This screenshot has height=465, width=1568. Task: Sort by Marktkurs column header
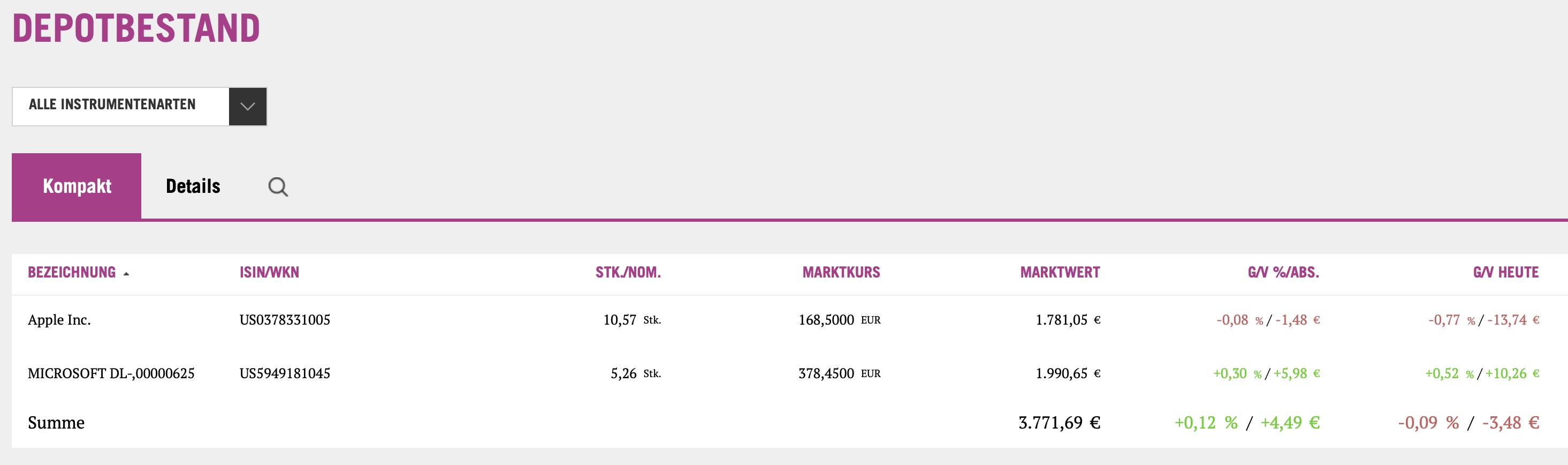[x=841, y=273]
